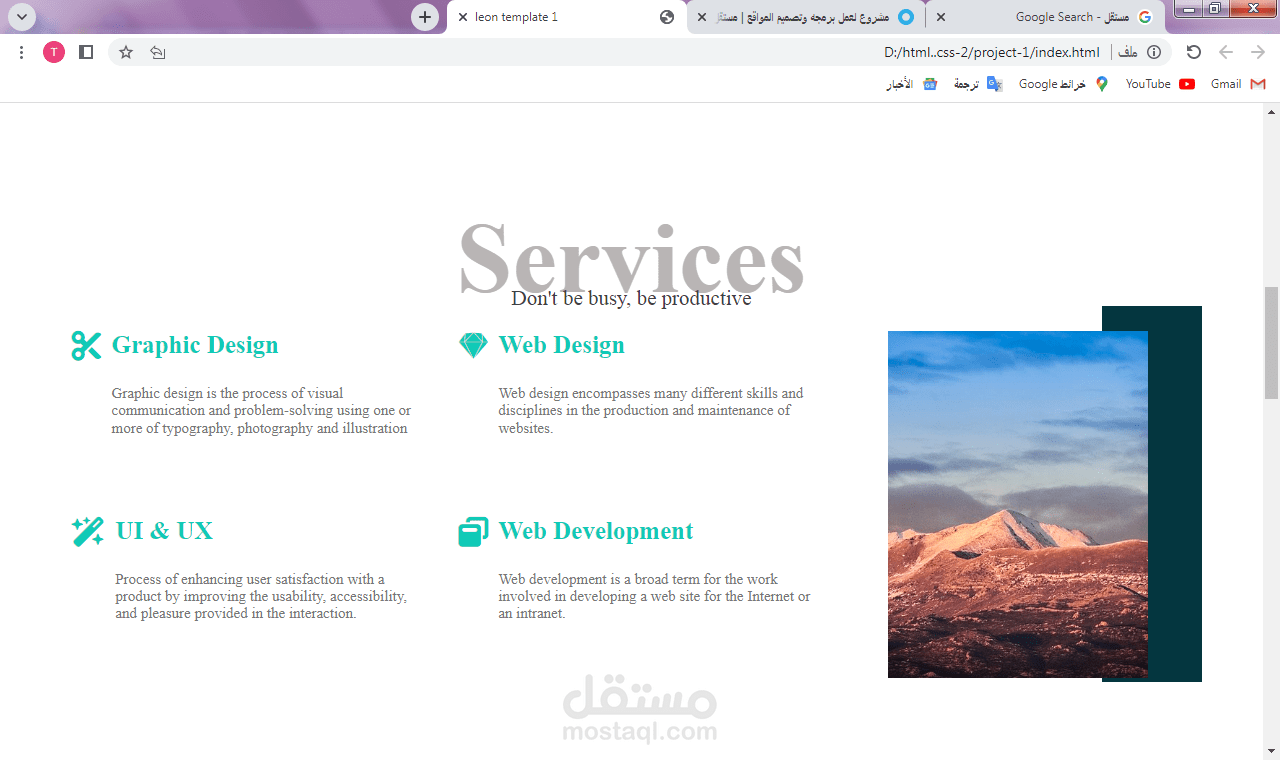Click the Web design description paragraph
The width and height of the screenshot is (1280, 760).
point(651,411)
